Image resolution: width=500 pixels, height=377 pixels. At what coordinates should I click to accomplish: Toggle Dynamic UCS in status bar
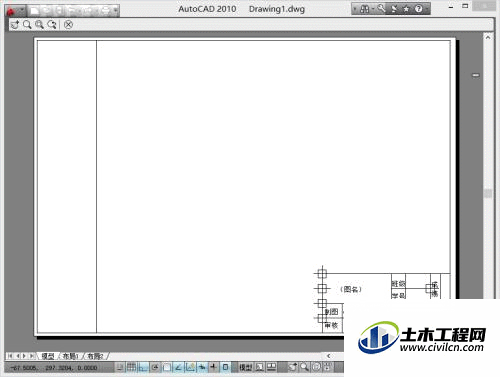[x=190, y=367]
